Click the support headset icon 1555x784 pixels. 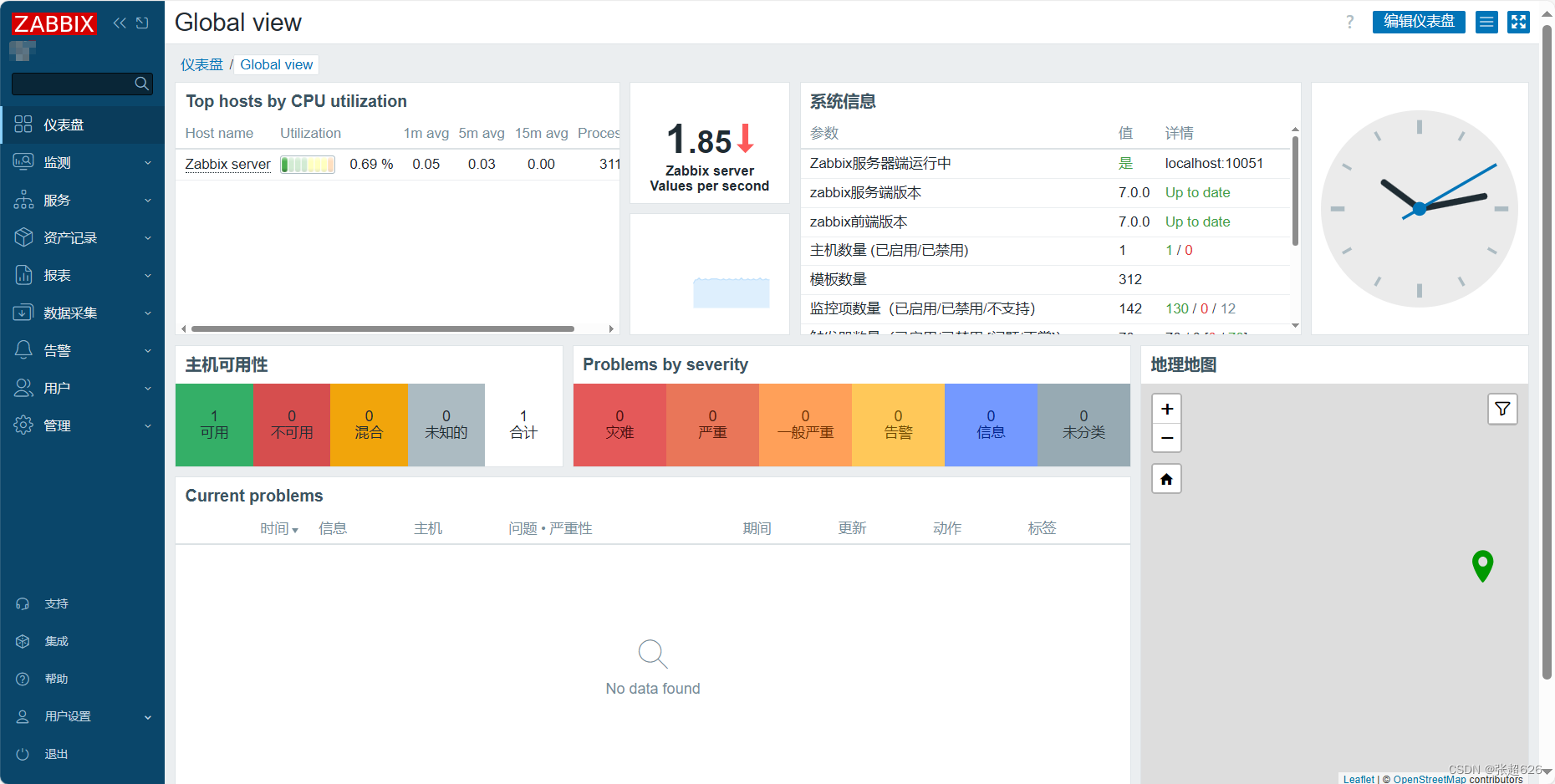pos(23,603)
